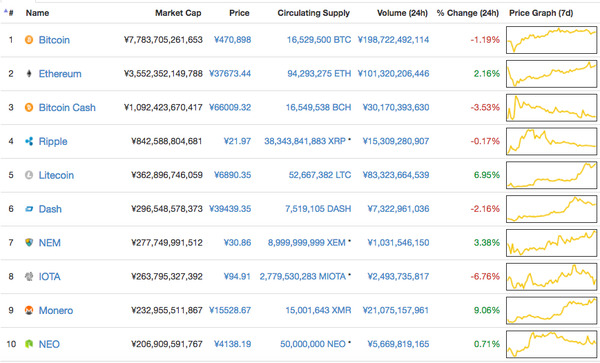600x363 pixels.
Task: Open the NEO name link
Action: [x=49, y=344]
